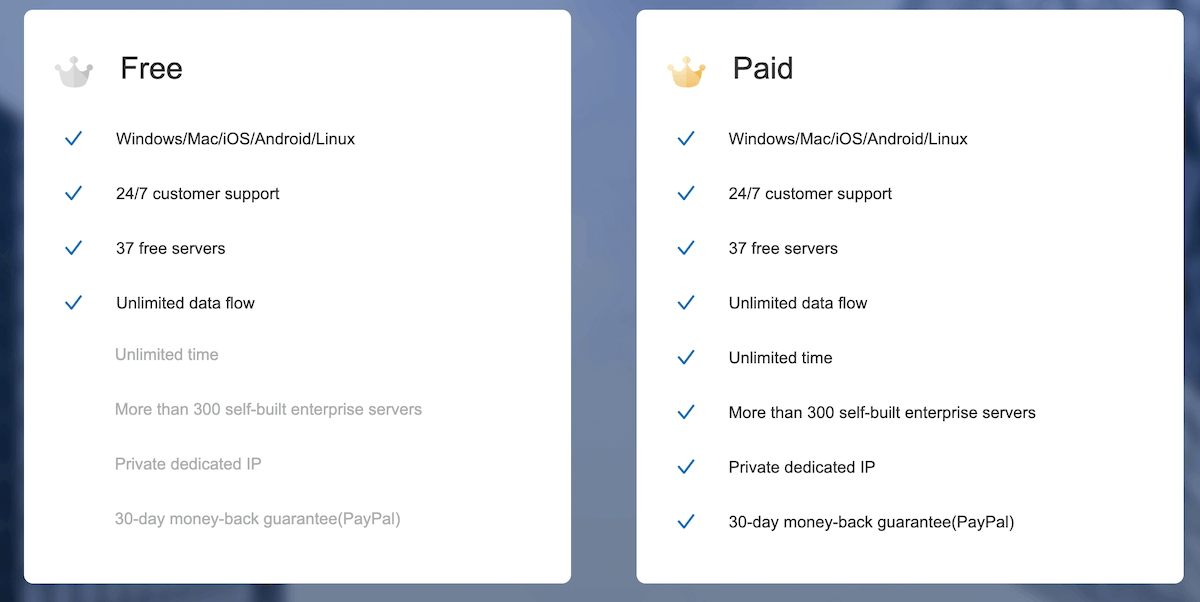Click the greyed Unlimited time text in Free plan
1200x602 pixels.
coord(166,354)
